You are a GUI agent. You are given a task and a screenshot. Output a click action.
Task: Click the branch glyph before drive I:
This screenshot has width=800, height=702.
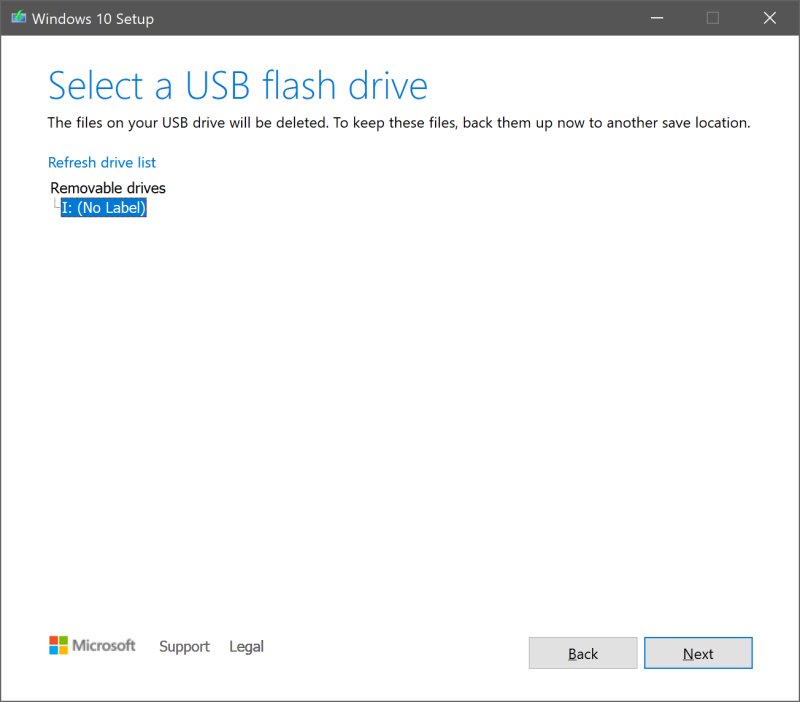point(57,204)
